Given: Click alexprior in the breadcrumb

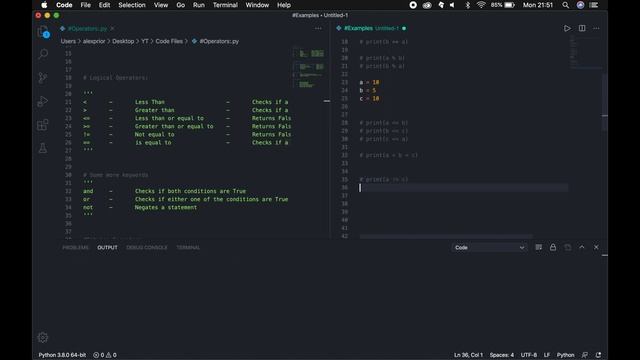Looking at the screenshot, I should point(94,41).
